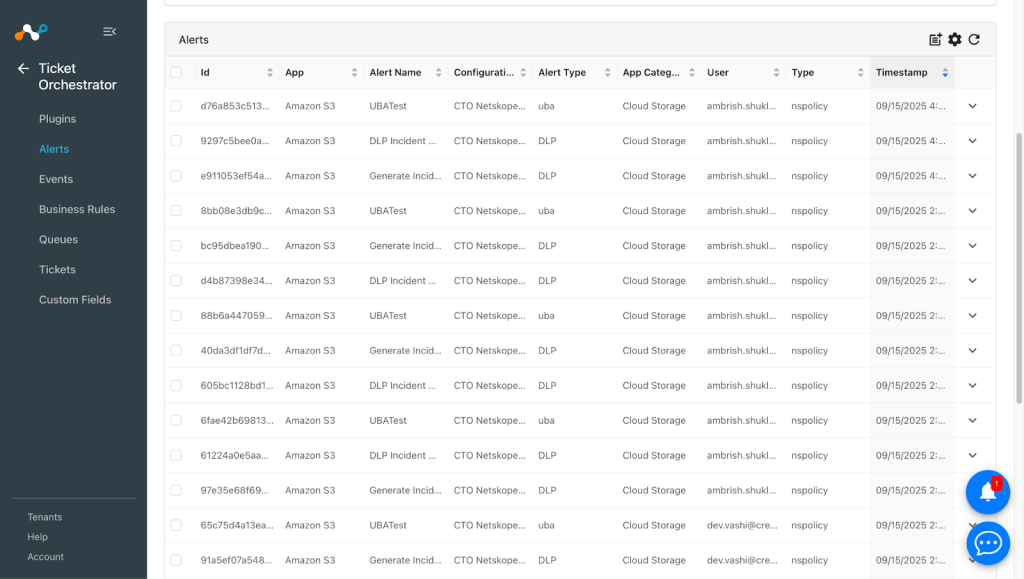Screen dimensions: 1024x579
Task: Click the page vertical scrollbar
Action: pyautogui.click(x=1019, y=268)
